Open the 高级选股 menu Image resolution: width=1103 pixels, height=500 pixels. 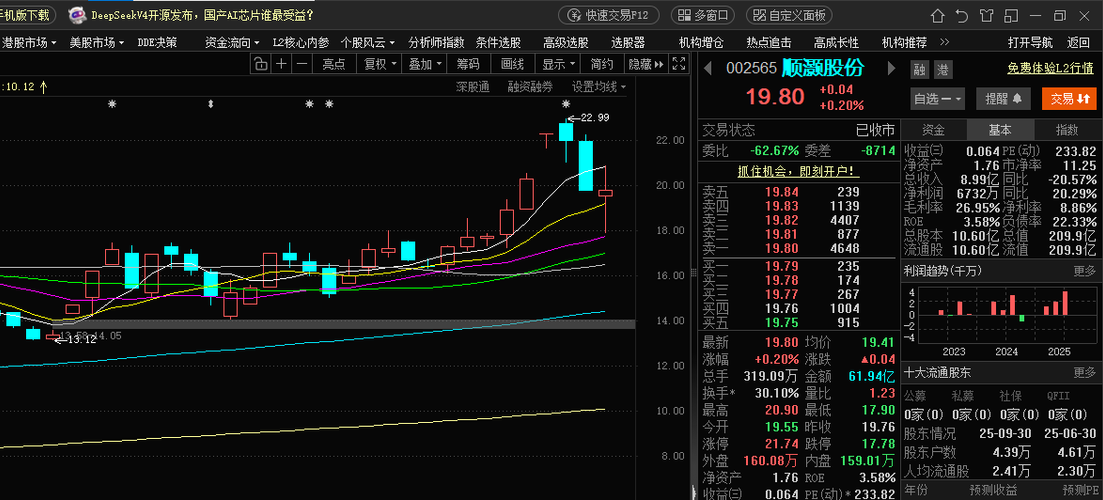tap(566, 43)
